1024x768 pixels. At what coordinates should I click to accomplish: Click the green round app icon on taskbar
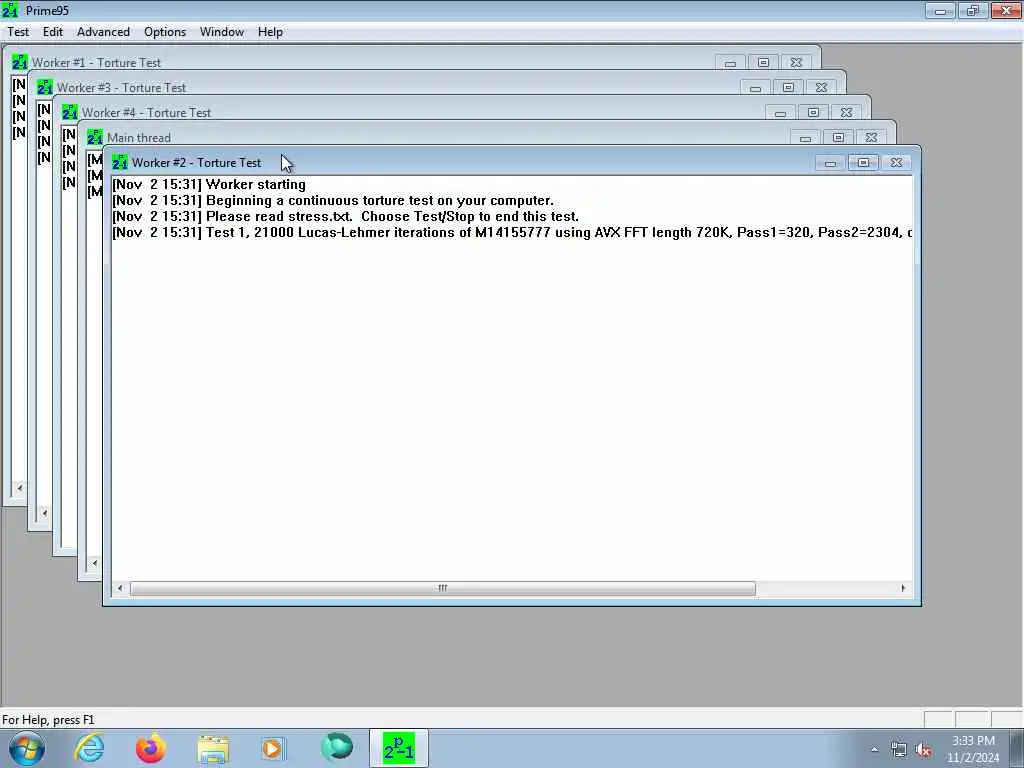click(x=337, y=748)
